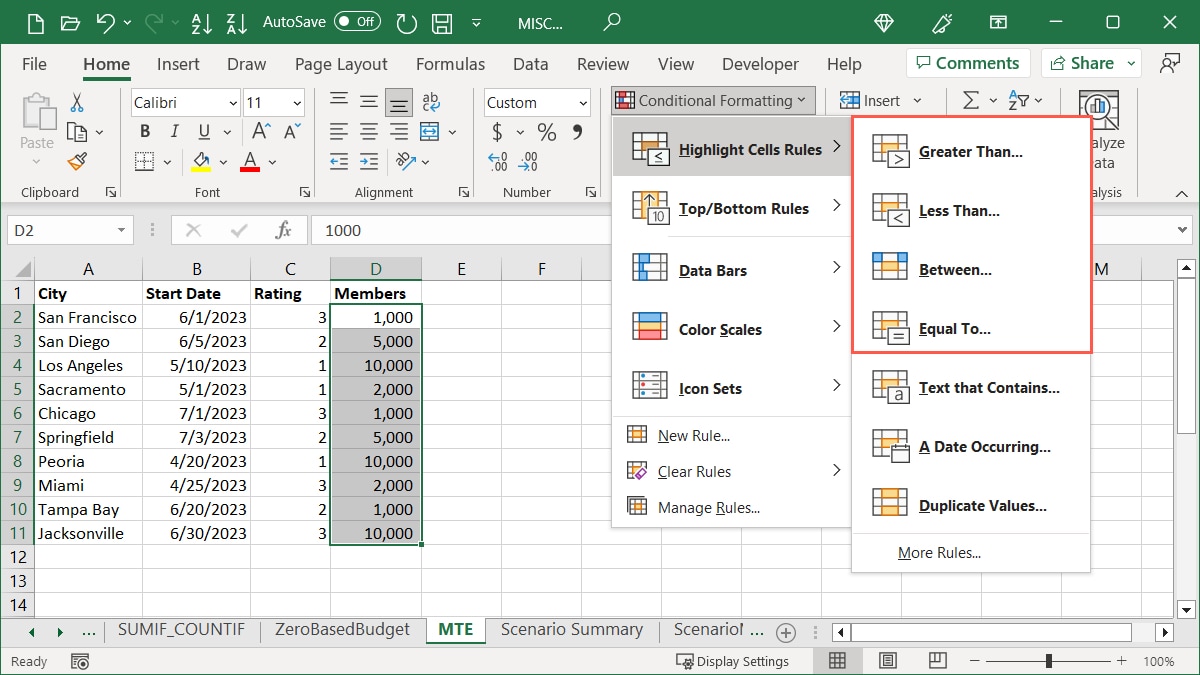
Task: Select the Greater Than rule option
Action: (x=970, y=152)
